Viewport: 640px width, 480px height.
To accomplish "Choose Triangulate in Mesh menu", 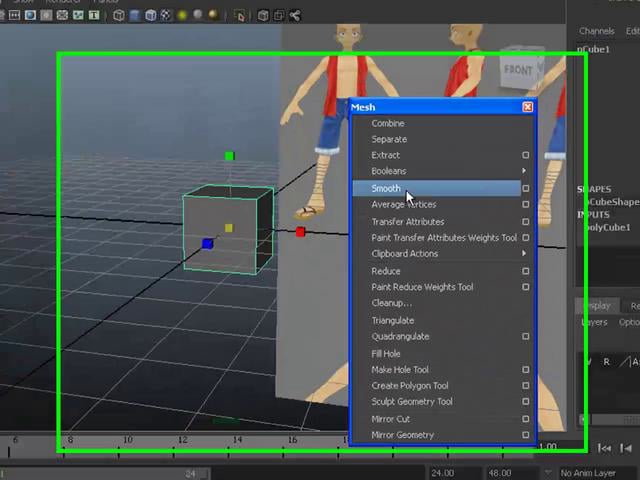I will [x=393, y=320].
